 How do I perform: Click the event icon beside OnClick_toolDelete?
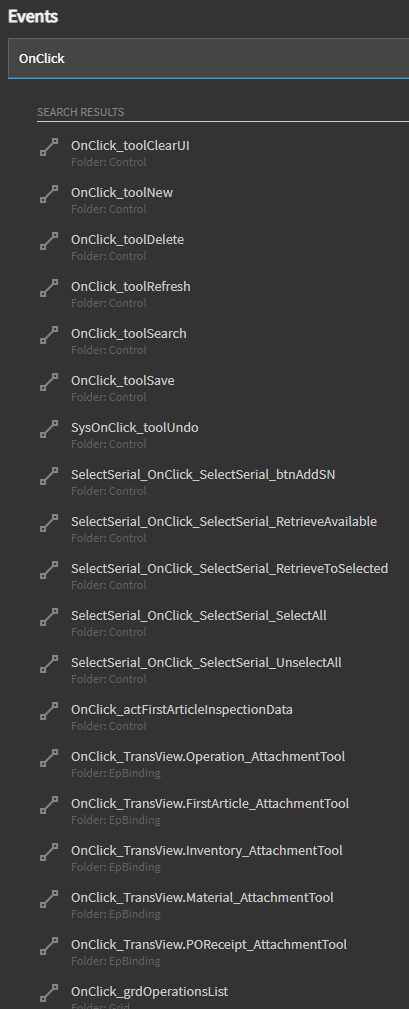click(49, 241)
